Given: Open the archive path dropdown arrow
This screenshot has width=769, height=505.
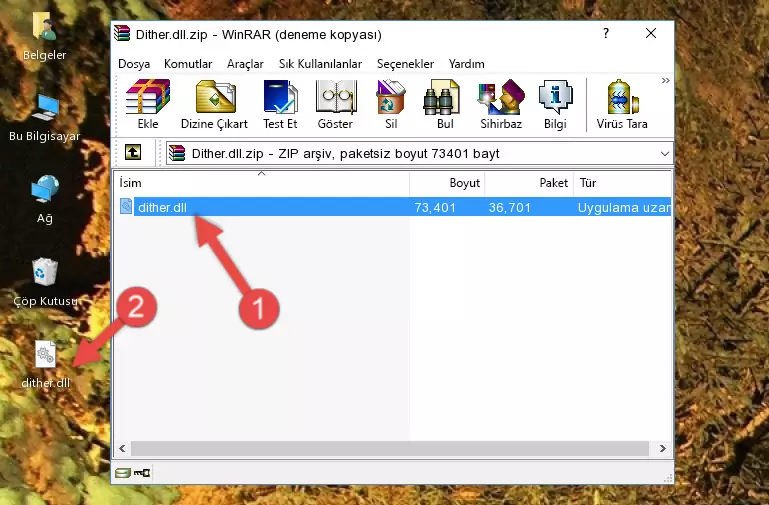Looking at the screenshot, I should pos(665,153).
